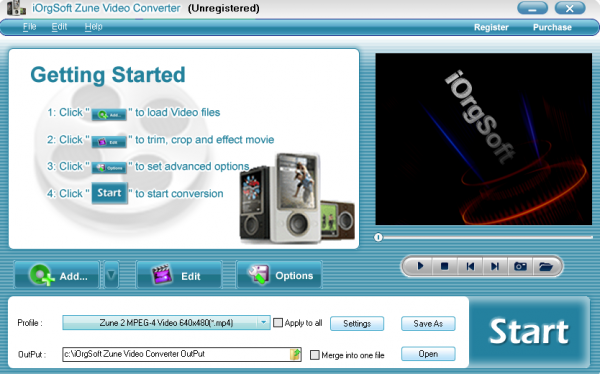Close the converter window
600x374 pixels.
tap(570, 8)
